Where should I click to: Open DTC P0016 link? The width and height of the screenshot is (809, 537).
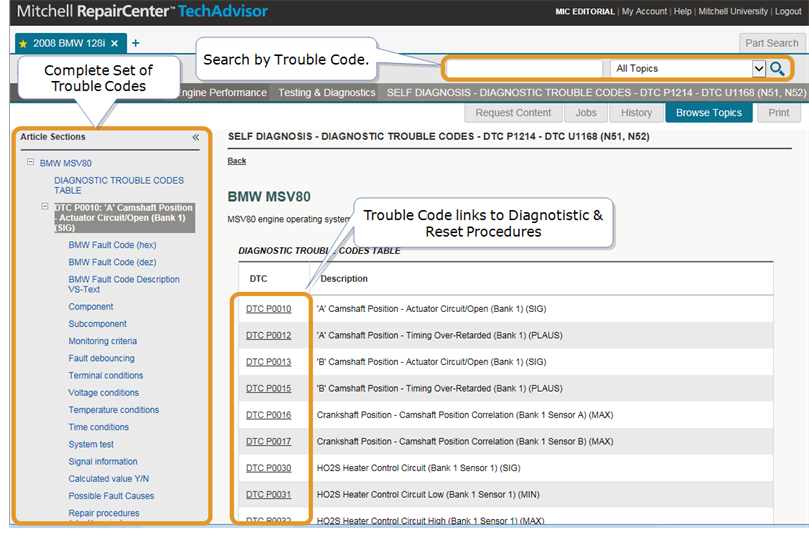tap(268, 415)
